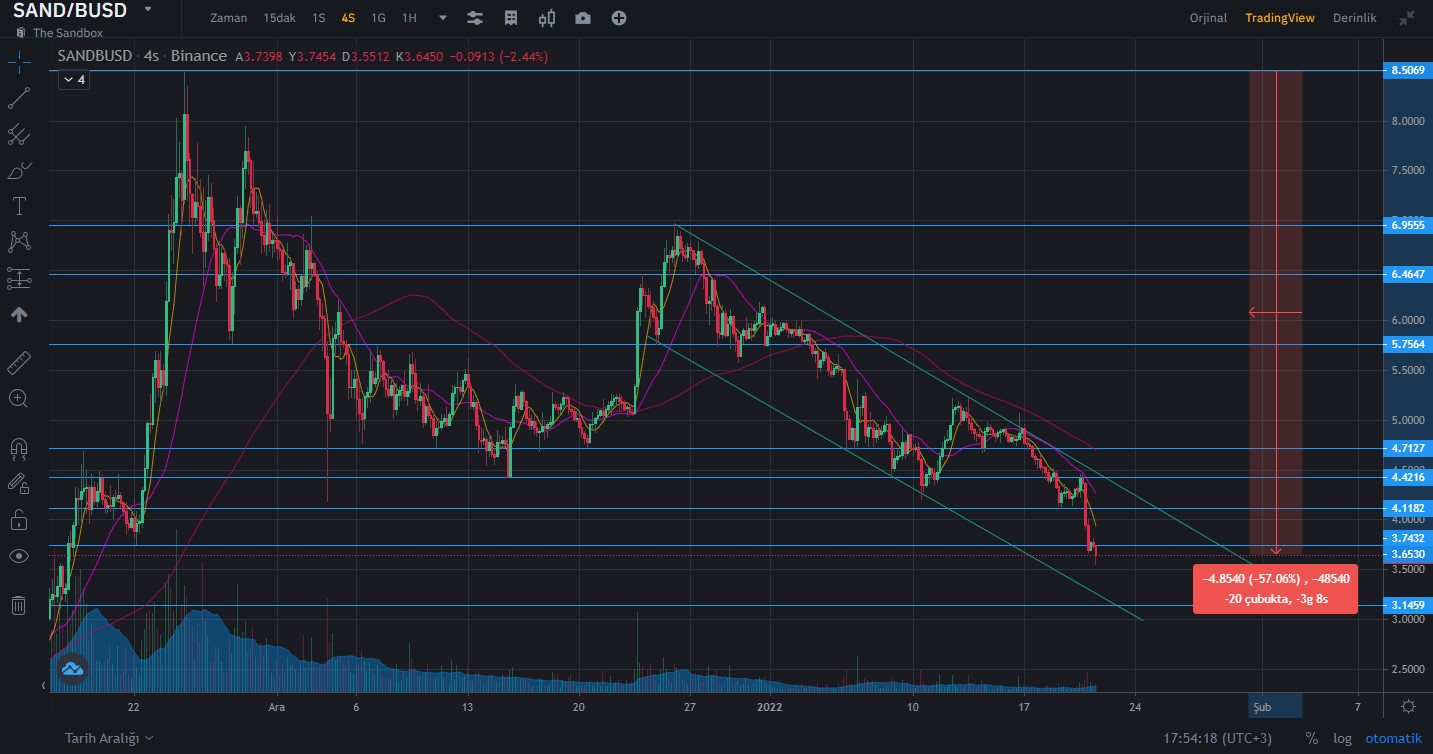Open the indicators icon in top toolbar

(511, 18)
